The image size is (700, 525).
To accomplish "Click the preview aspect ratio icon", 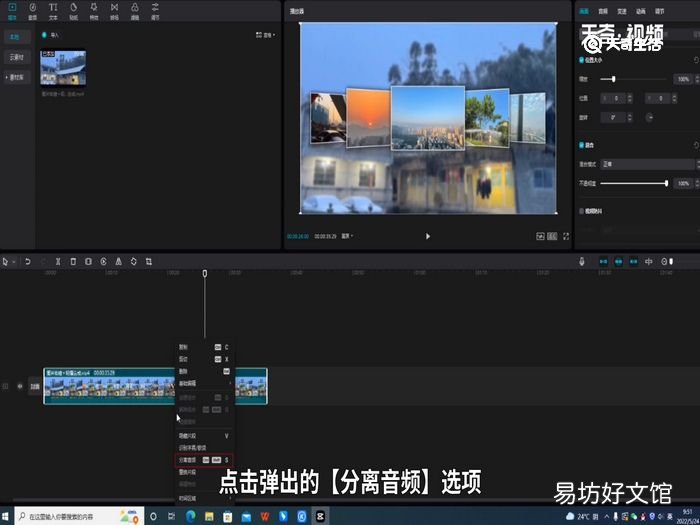I will pos(552,236).
